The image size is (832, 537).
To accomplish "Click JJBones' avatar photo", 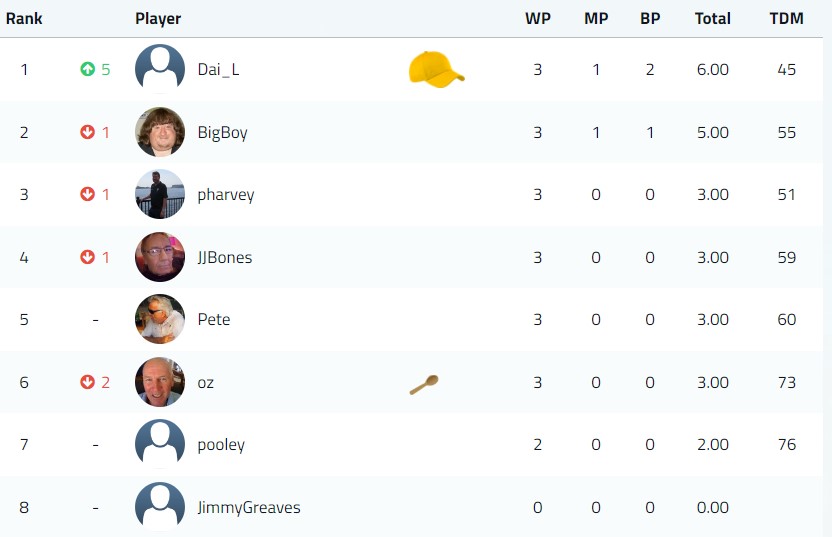I will click(160, 257).
